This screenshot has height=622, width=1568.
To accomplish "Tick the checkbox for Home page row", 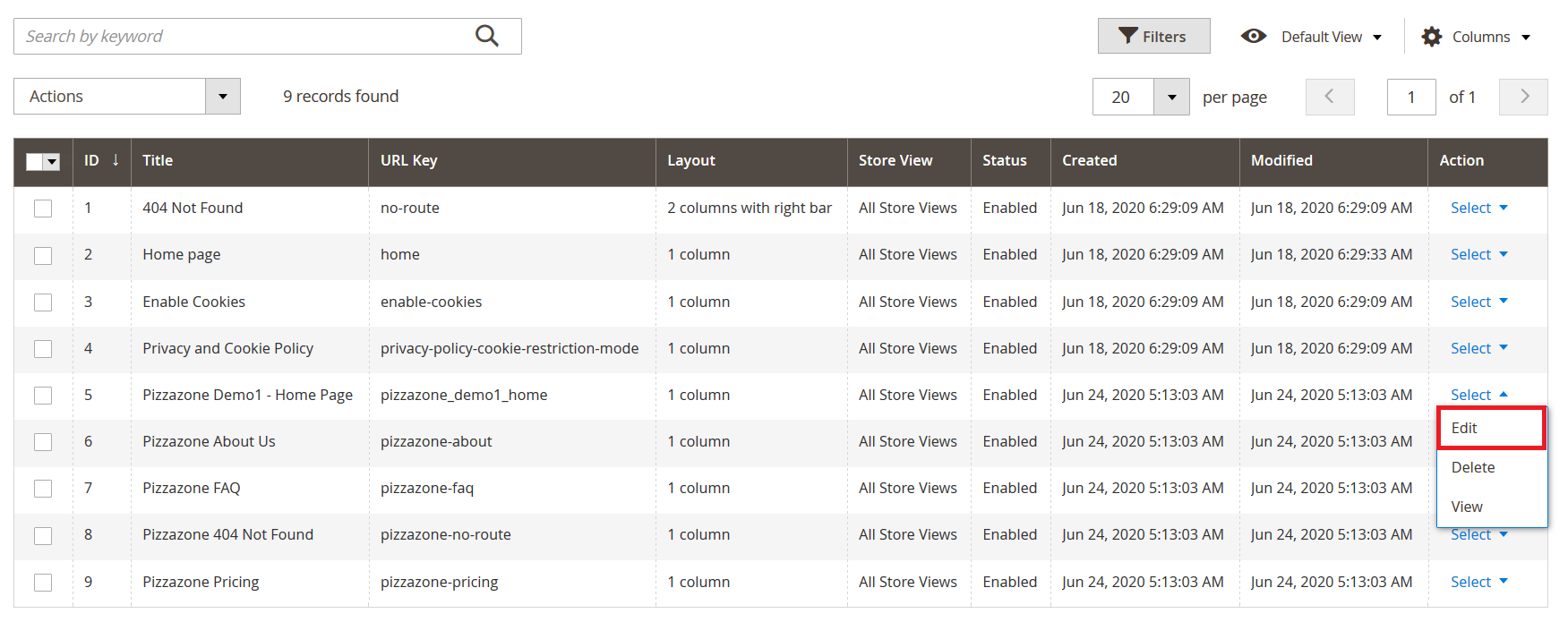I will [x=43, y=255].
